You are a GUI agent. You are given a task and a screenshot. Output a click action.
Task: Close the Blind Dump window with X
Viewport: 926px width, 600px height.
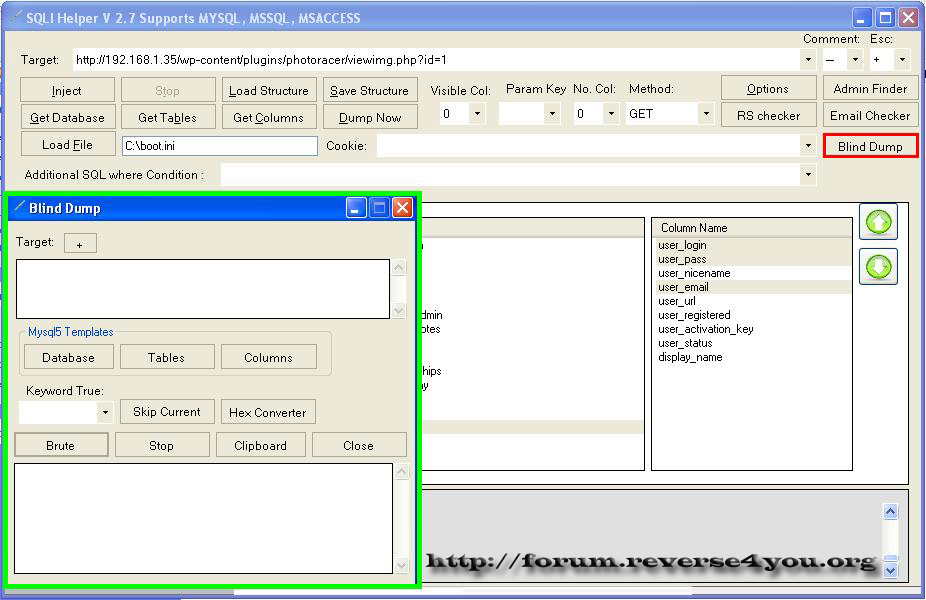402,208
